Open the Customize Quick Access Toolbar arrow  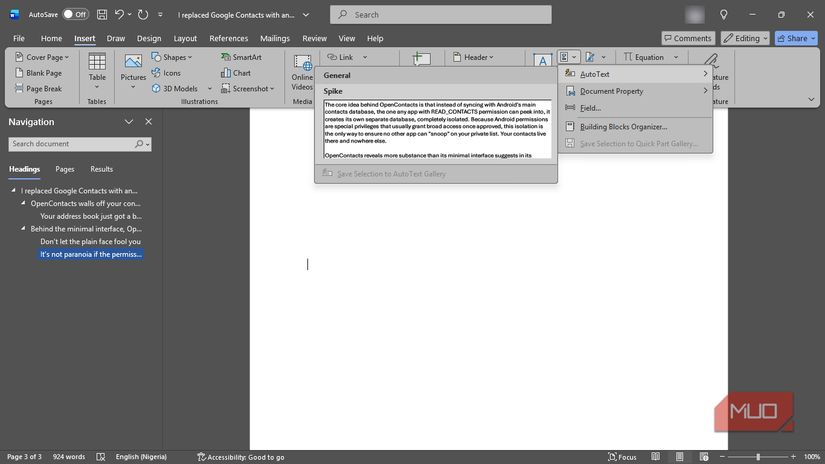click(x=160, y=15)
